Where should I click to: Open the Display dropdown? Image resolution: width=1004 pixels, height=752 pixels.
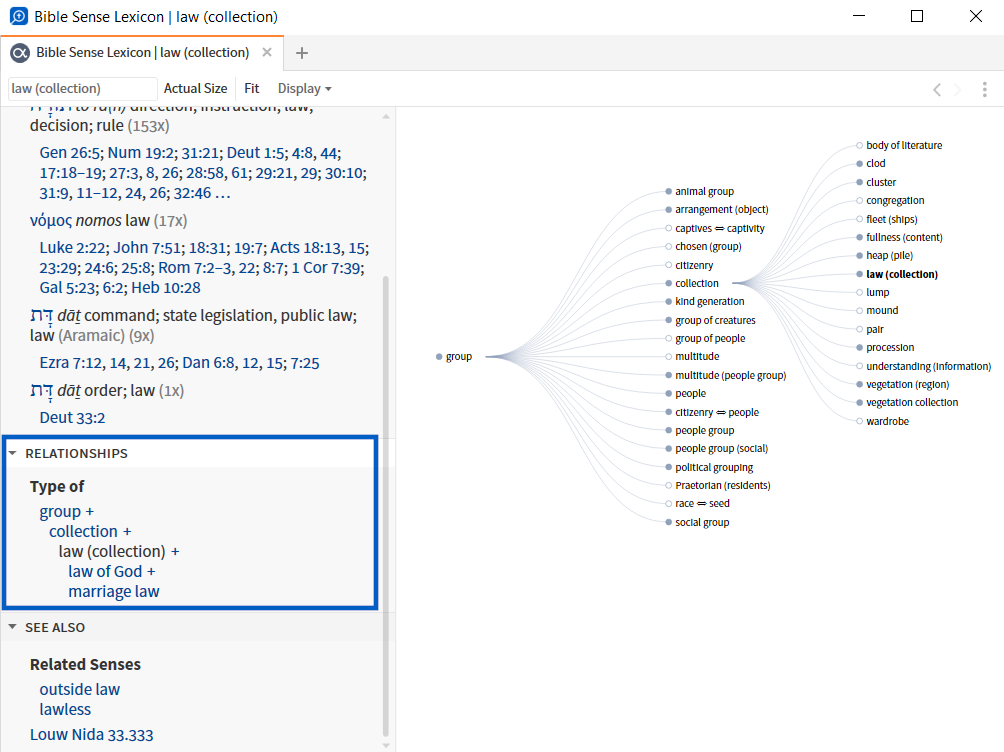pyautogui.click(x=304, y=88)
